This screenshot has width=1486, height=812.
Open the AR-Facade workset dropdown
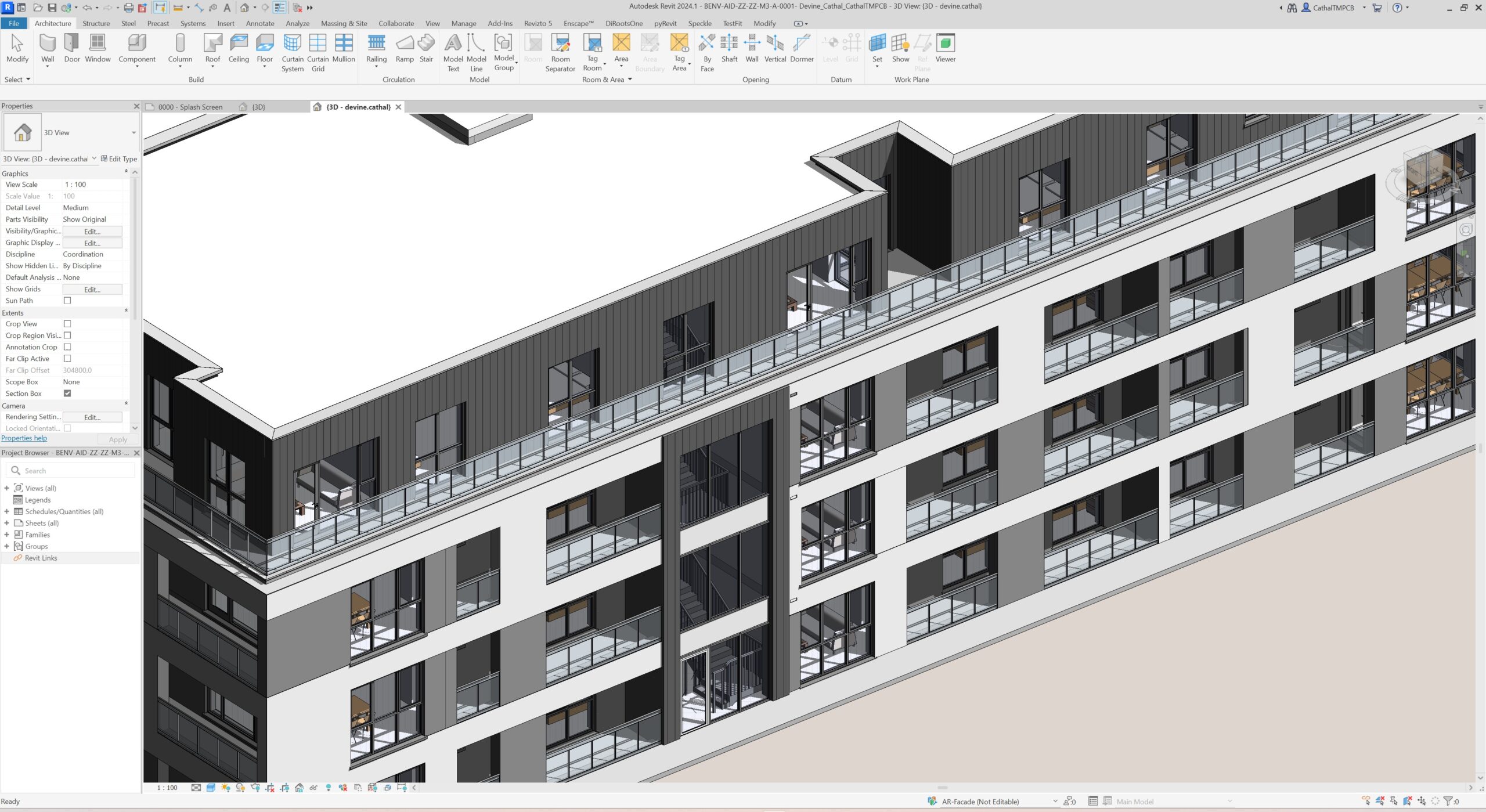point(1055,801)
